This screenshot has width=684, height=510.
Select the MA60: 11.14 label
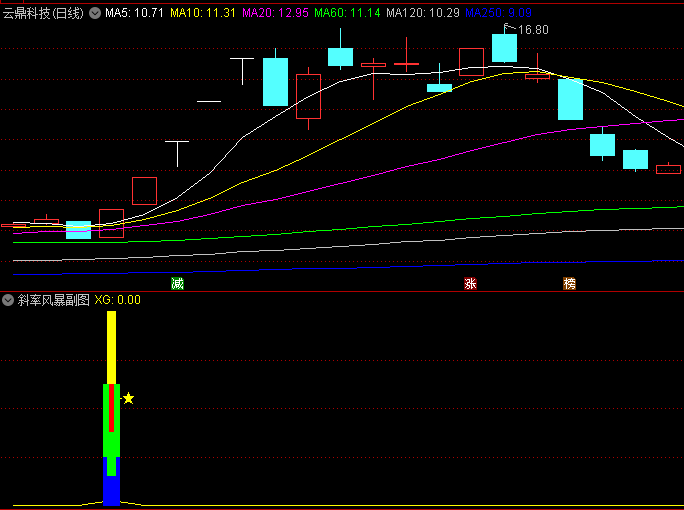[347, 13]
